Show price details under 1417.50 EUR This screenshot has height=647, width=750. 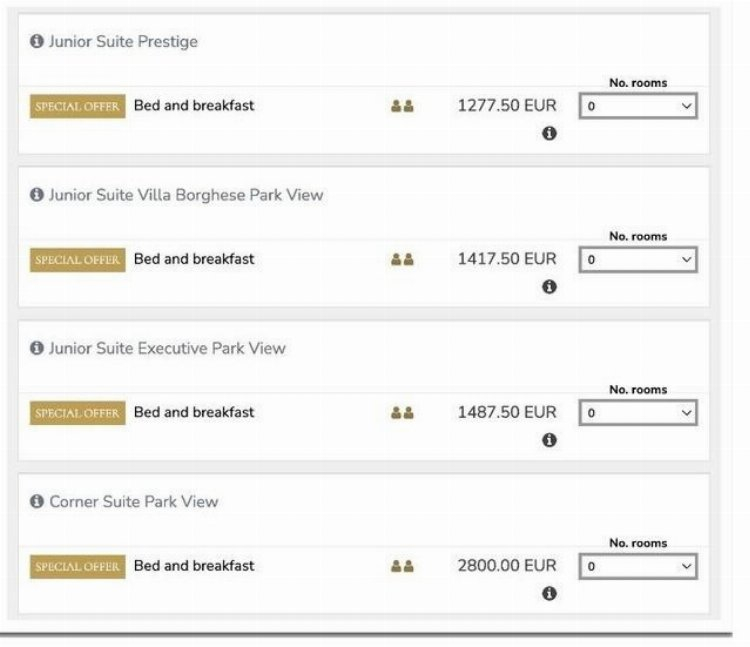[549, 287]
